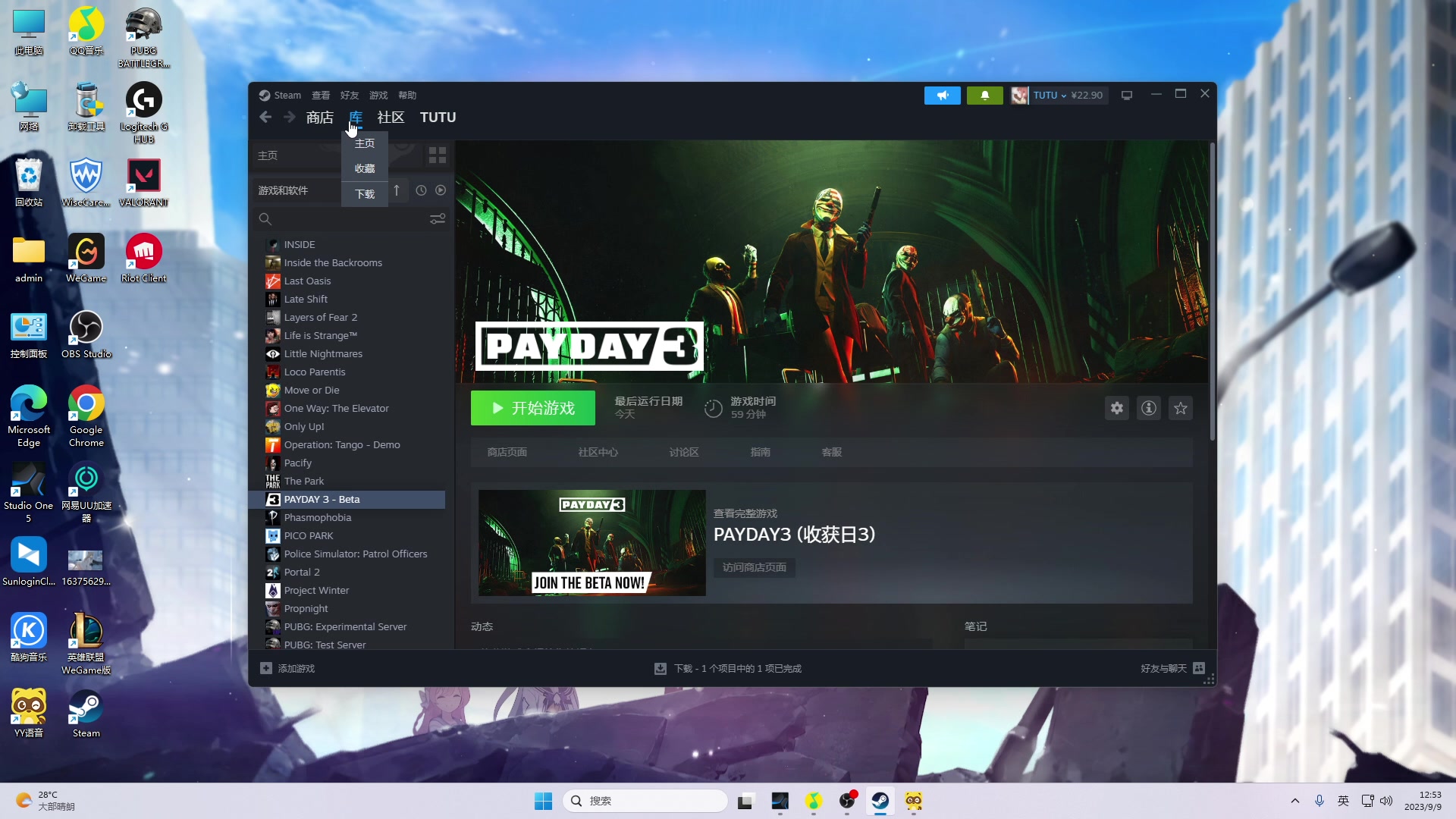This screenshot has width=1456, height=819.
Task: Favorite PAYDAY 3 with the star
Action: (x=1181, y=408)
